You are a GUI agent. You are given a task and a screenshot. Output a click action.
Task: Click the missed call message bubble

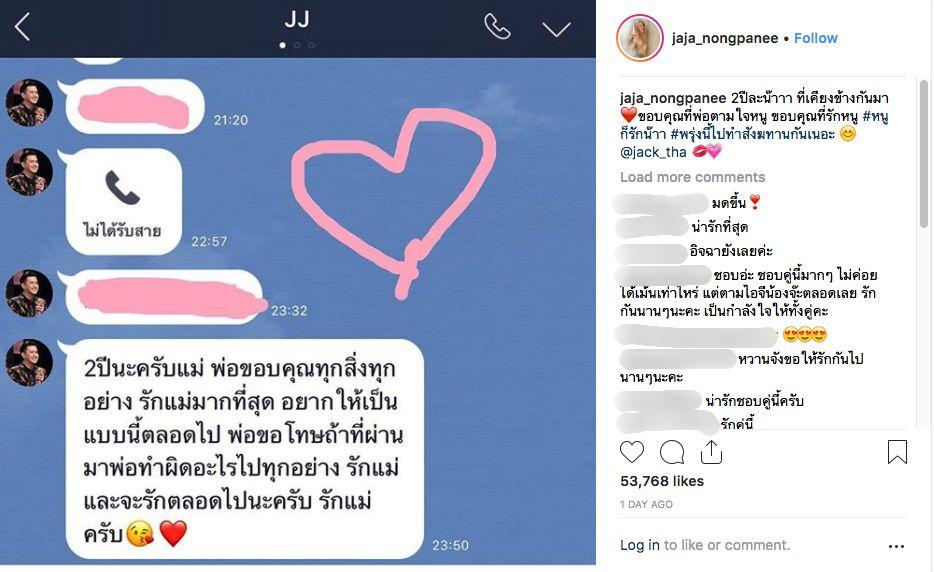click(123, 201)
